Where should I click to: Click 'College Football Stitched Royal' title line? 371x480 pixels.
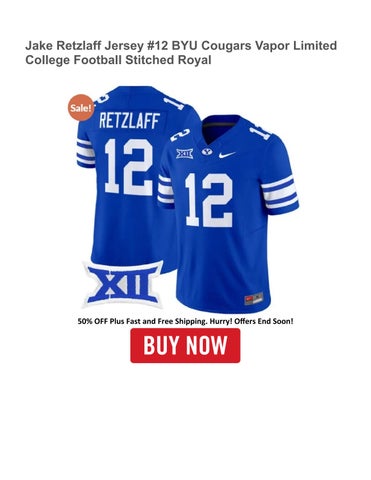pos(118,60)
